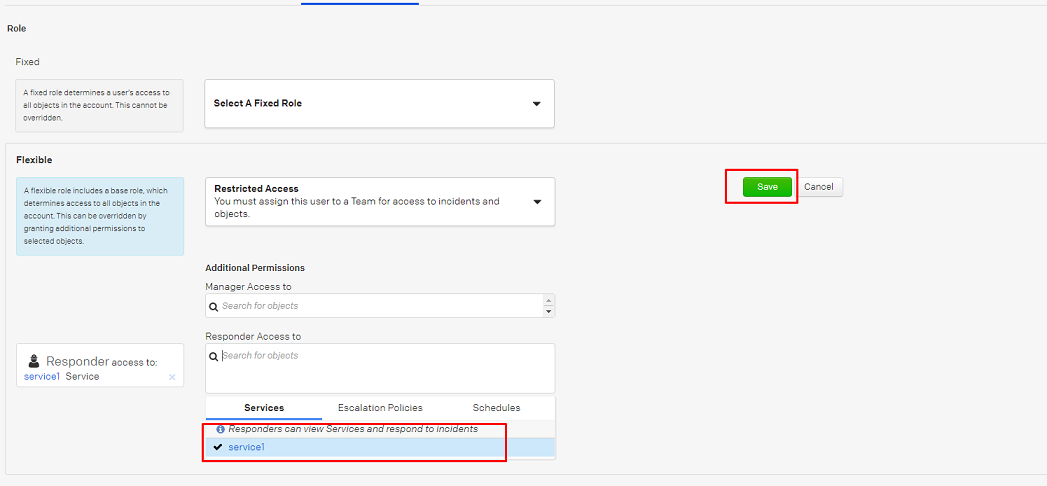Open the Select A Fixed Role dropdown

click(379, 104)
